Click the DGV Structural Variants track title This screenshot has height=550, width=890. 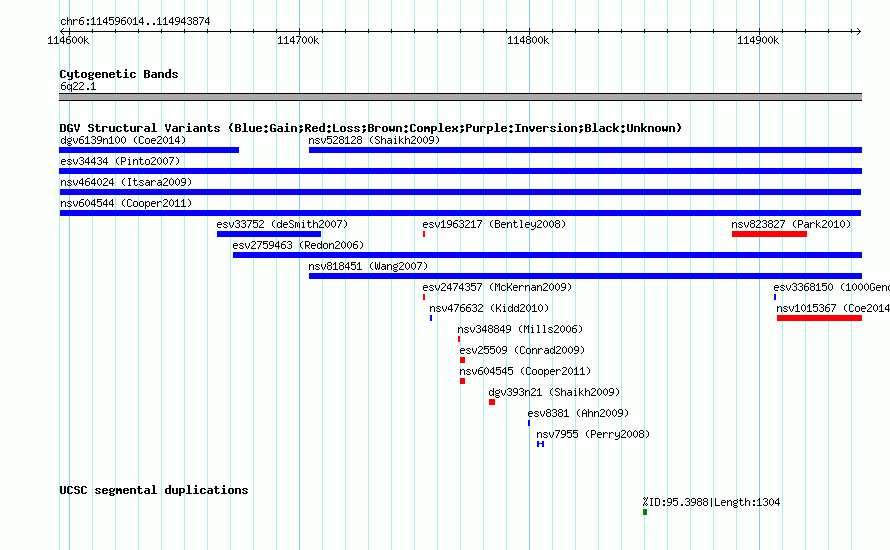point(371,128)
